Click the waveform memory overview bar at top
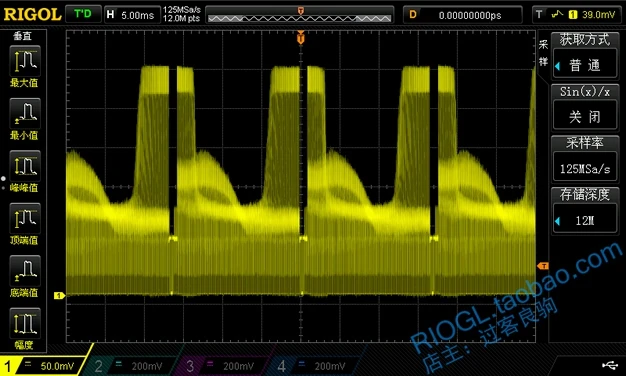626x376 pixels. 299,15
